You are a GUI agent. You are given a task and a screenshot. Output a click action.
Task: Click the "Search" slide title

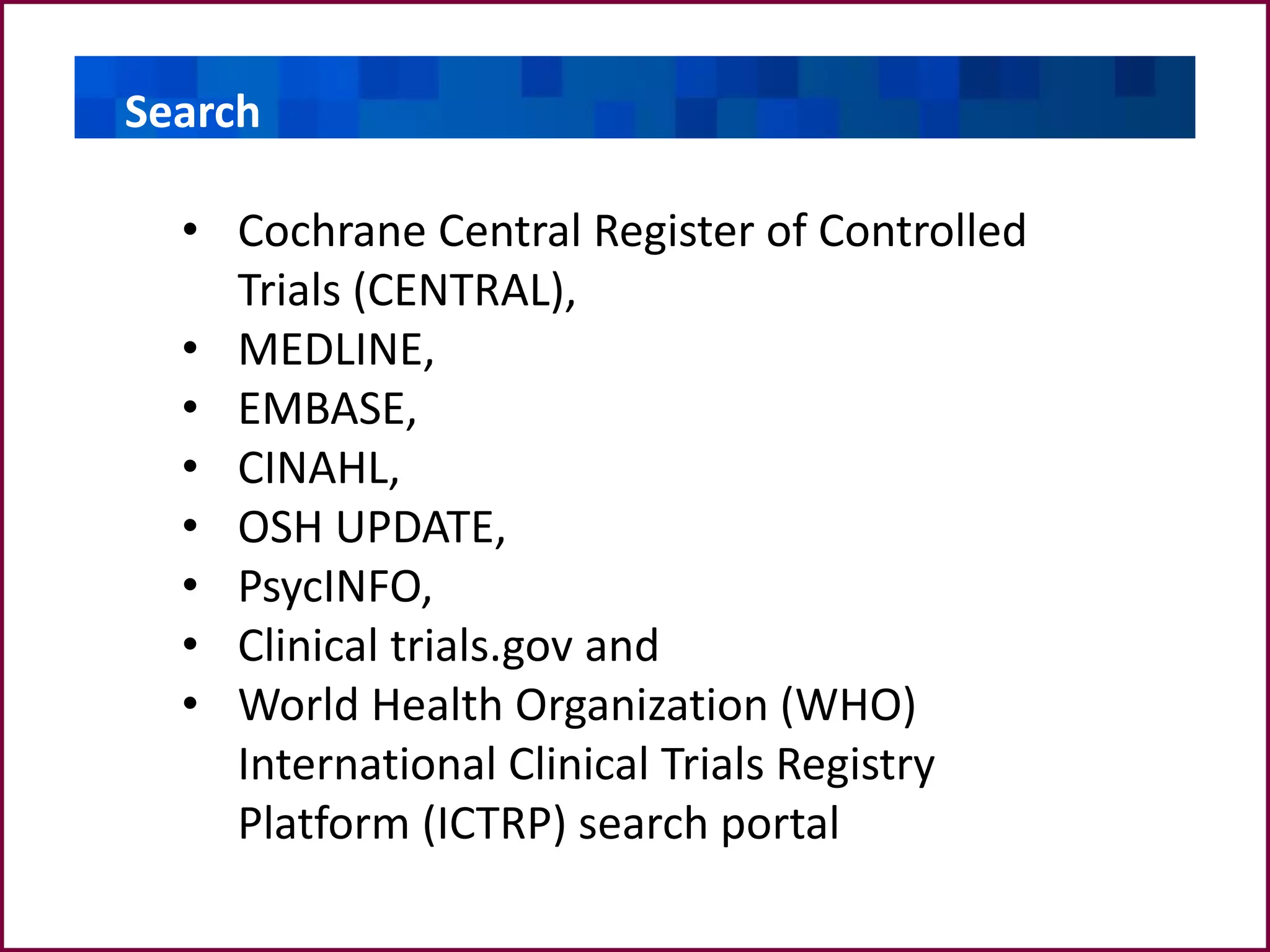(x=192, y=112)
